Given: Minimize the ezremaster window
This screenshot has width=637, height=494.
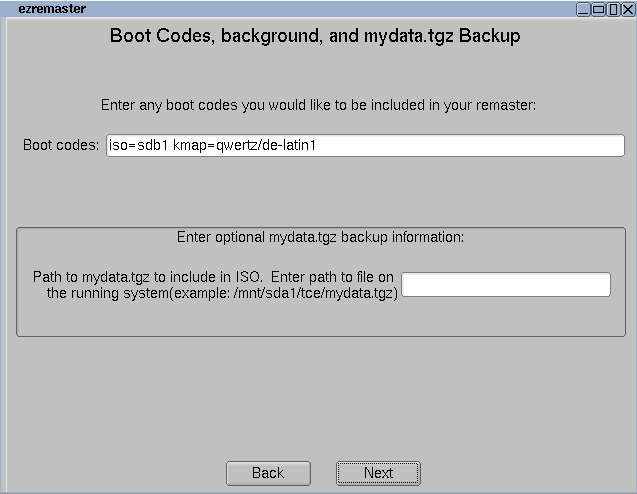Looking at the screenshot, I should [x=584, y=9].
